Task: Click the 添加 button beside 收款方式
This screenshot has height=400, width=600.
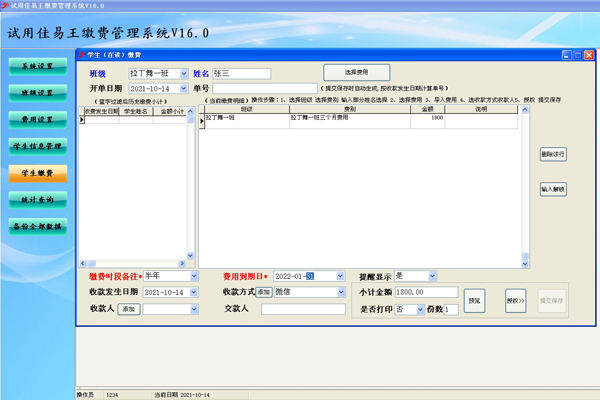Action: (264, 292)
